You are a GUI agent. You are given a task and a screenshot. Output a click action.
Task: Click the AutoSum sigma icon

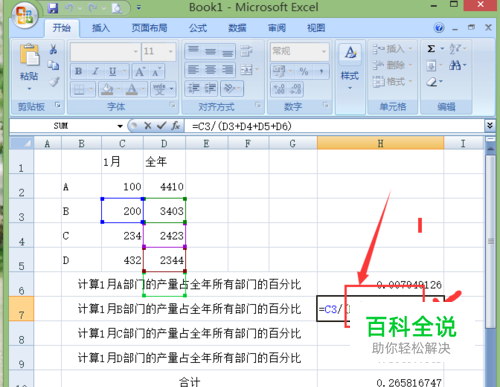tap(431, 49)
